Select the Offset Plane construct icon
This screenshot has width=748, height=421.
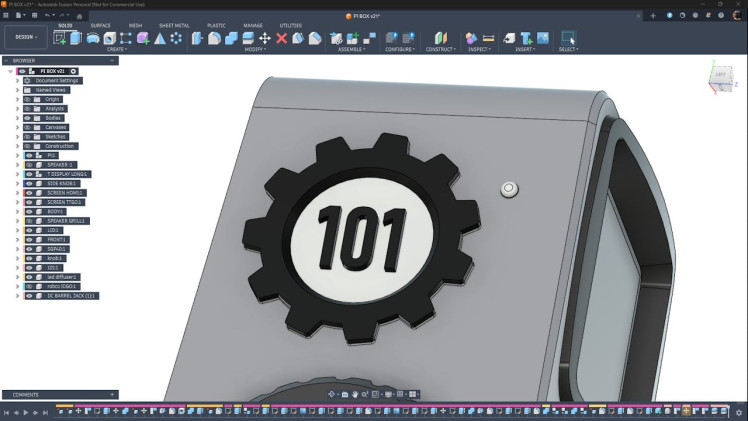point(441,38)
